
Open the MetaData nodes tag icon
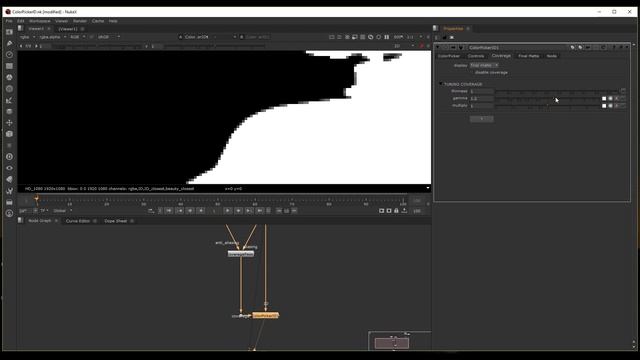[9, 180]
